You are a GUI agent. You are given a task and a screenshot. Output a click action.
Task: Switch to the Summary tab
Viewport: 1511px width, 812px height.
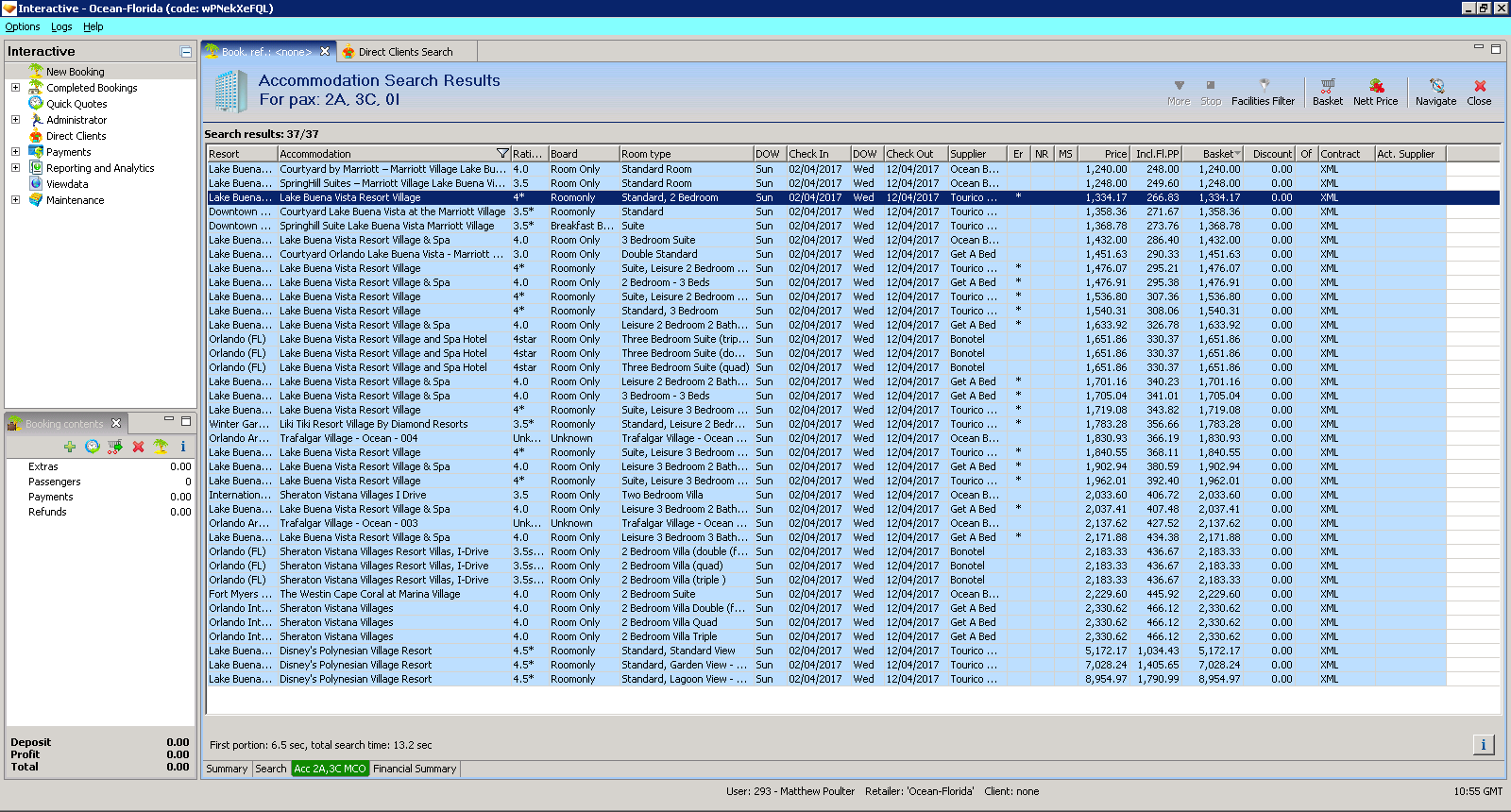click(227, 769)
